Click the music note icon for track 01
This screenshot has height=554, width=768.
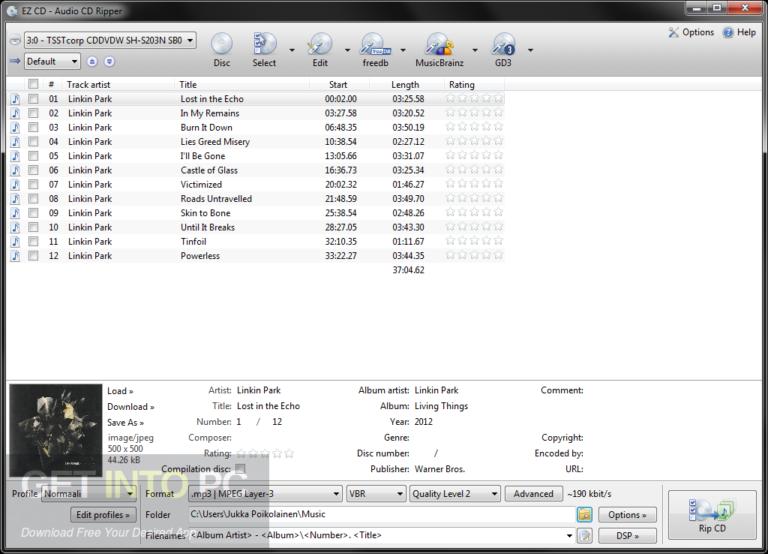pos(16,99)
